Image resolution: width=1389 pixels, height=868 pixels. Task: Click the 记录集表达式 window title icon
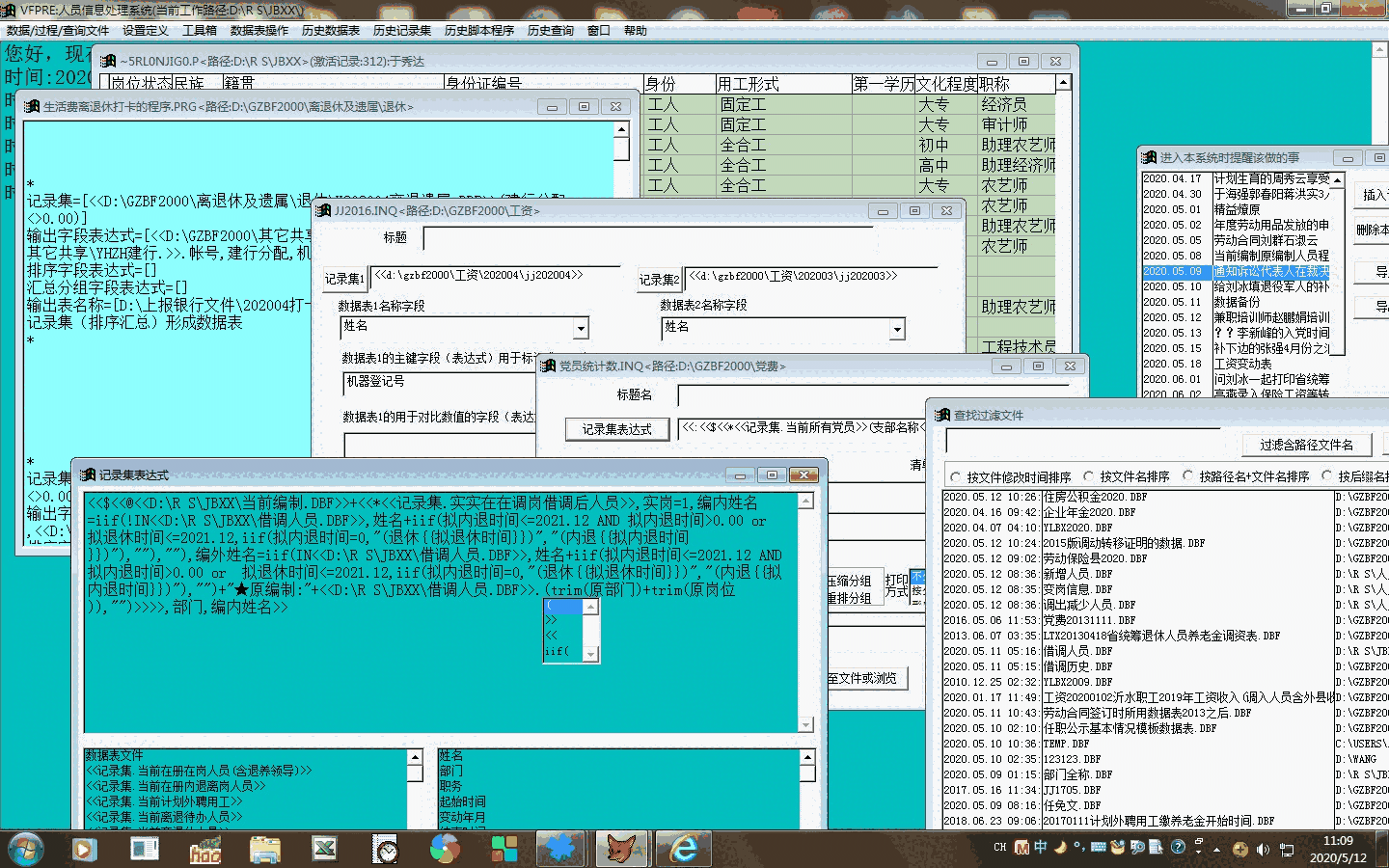click(x=88, y=475)
